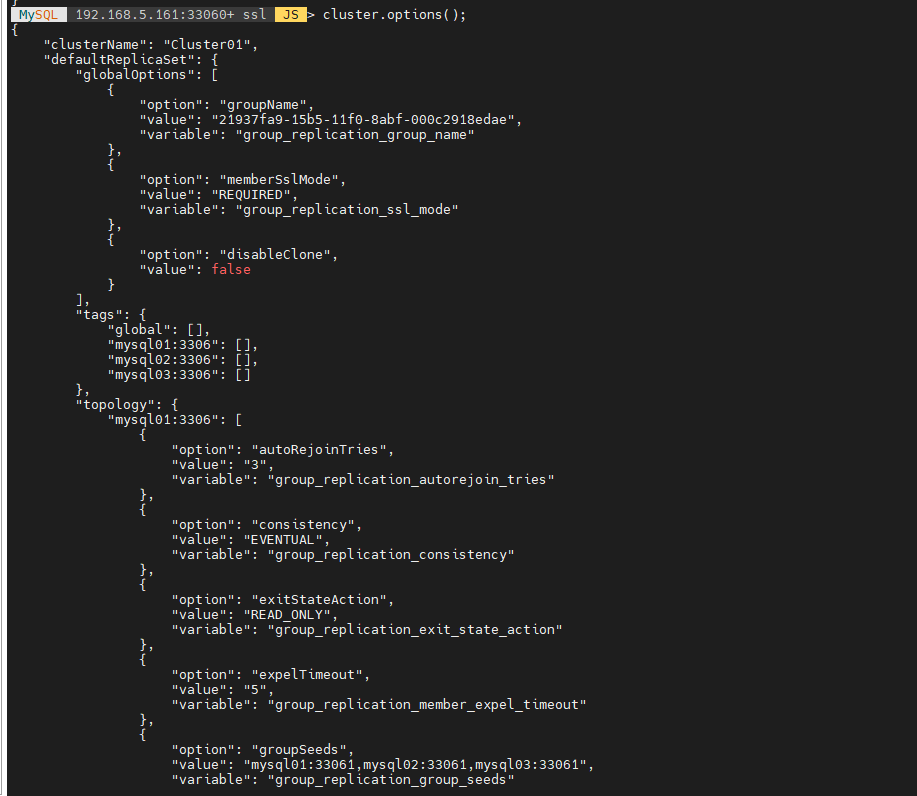Click the "defaultReplicaSet" key line
Image resolution: width=917 pixels, height=796 pixels.
pyautogui.click(x=130, y=60)
